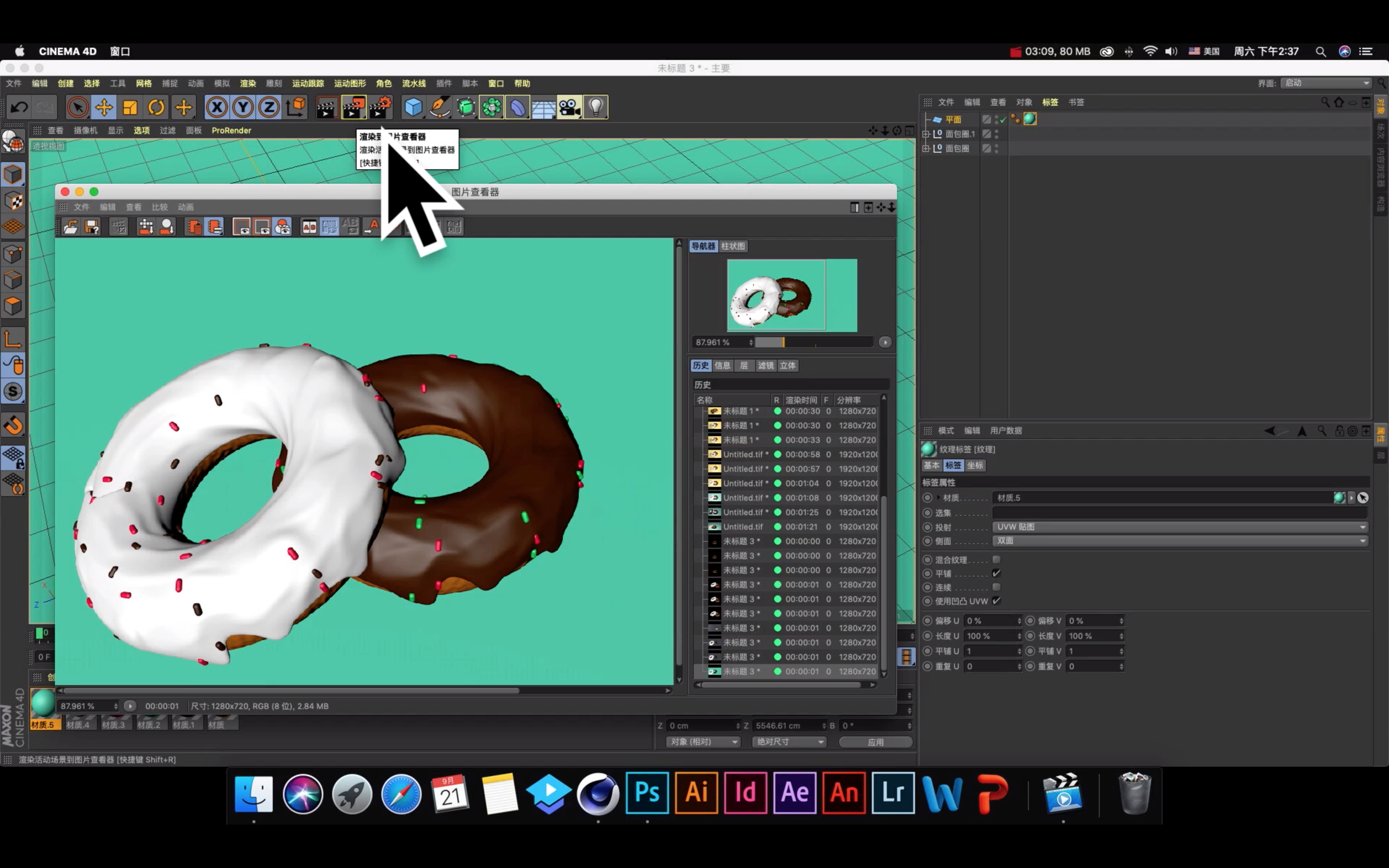Switch to the 柱状图 tab
The width and height of the screenshot is (1389, 868).
coord(733,246)
